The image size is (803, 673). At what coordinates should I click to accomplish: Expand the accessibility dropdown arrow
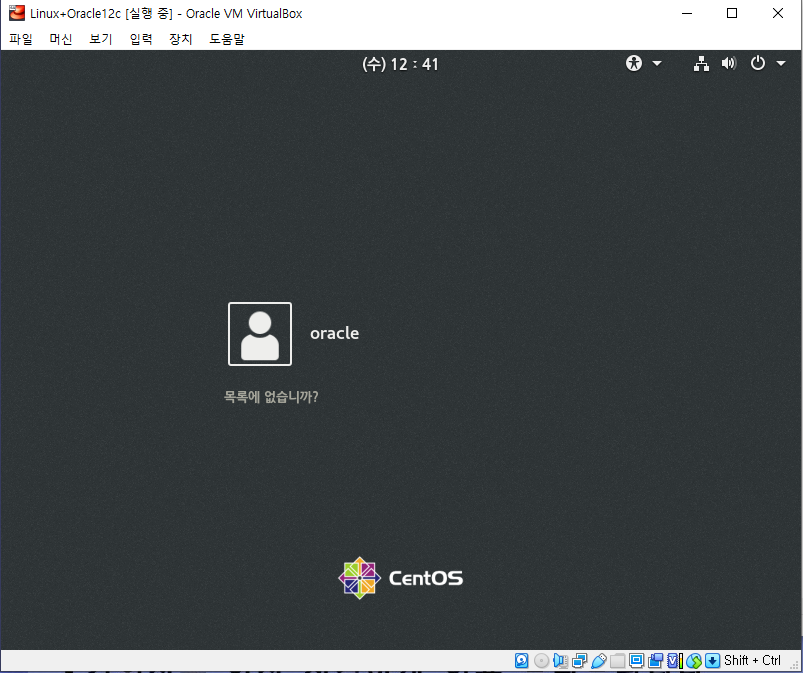pyautogui.click(x=657, y=64)
